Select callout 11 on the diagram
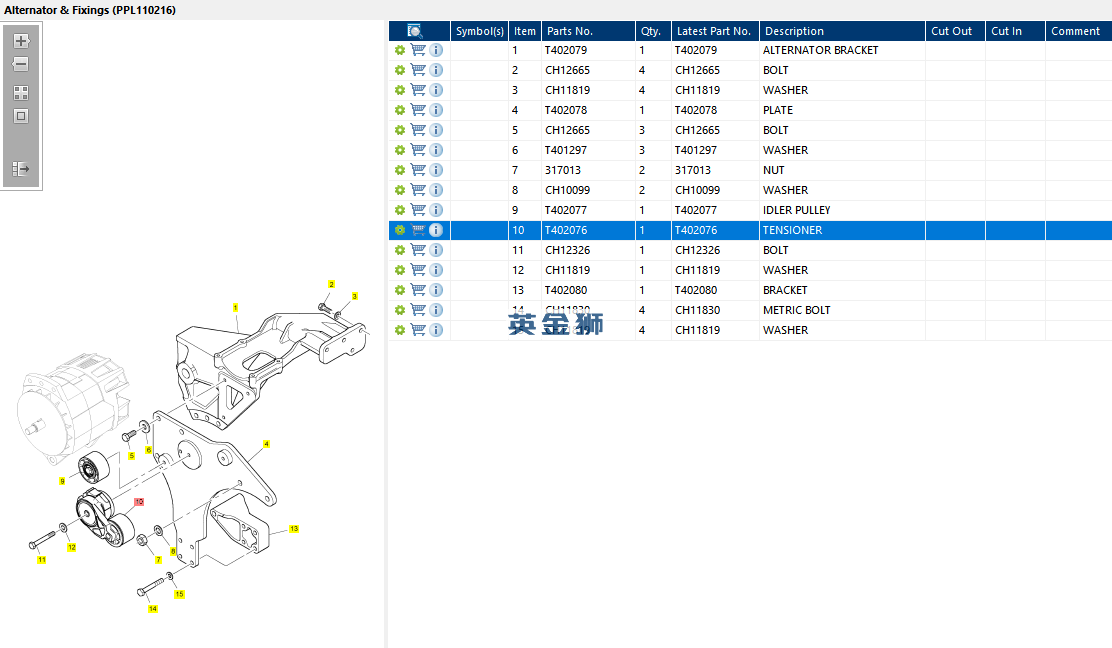 tap(42, 560)
